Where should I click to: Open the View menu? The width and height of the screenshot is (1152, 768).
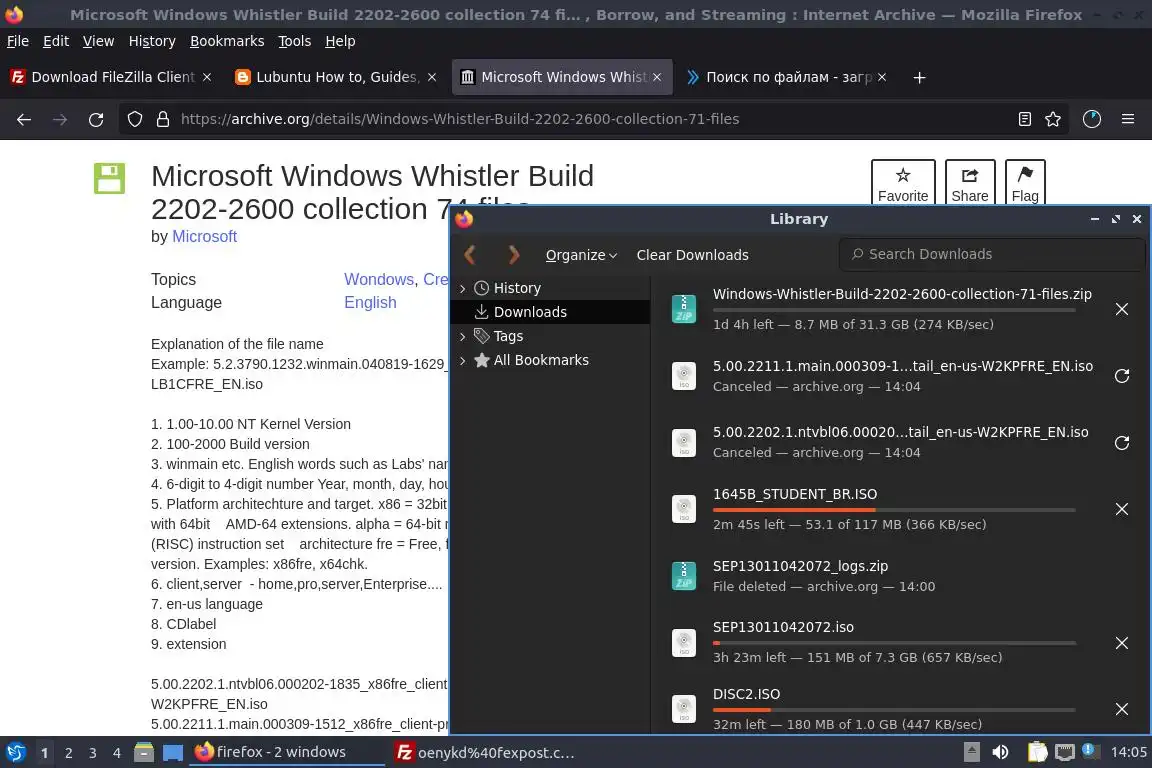click(x=98, y=41)
